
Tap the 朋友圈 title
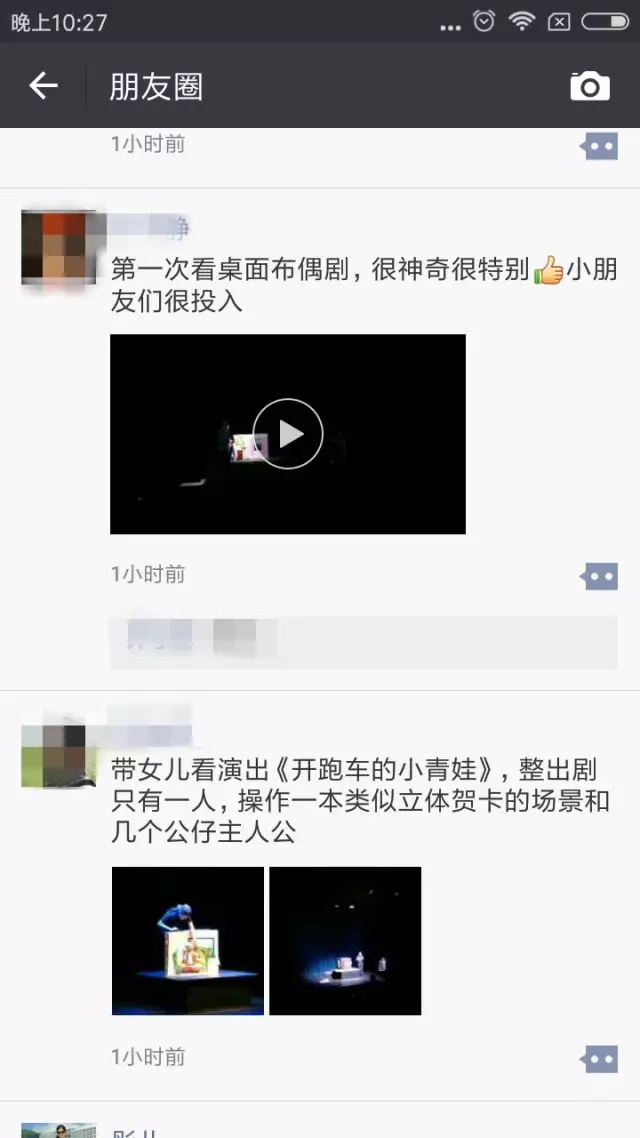[156, 87]
